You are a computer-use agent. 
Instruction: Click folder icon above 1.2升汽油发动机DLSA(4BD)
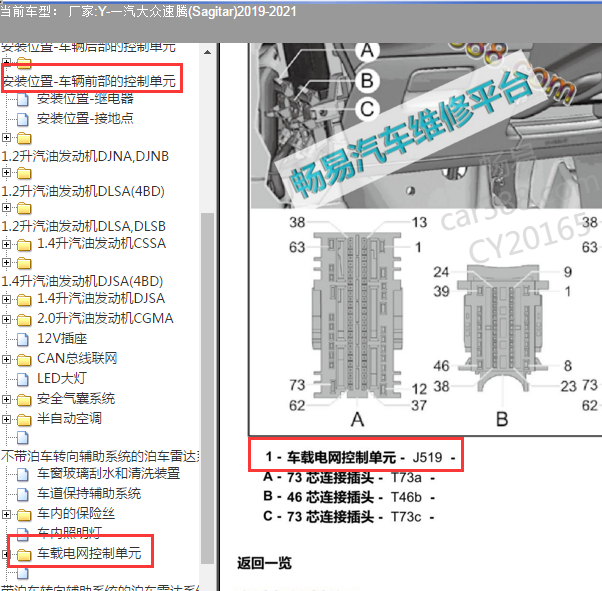pyautogui.click(x=24, y=173)
